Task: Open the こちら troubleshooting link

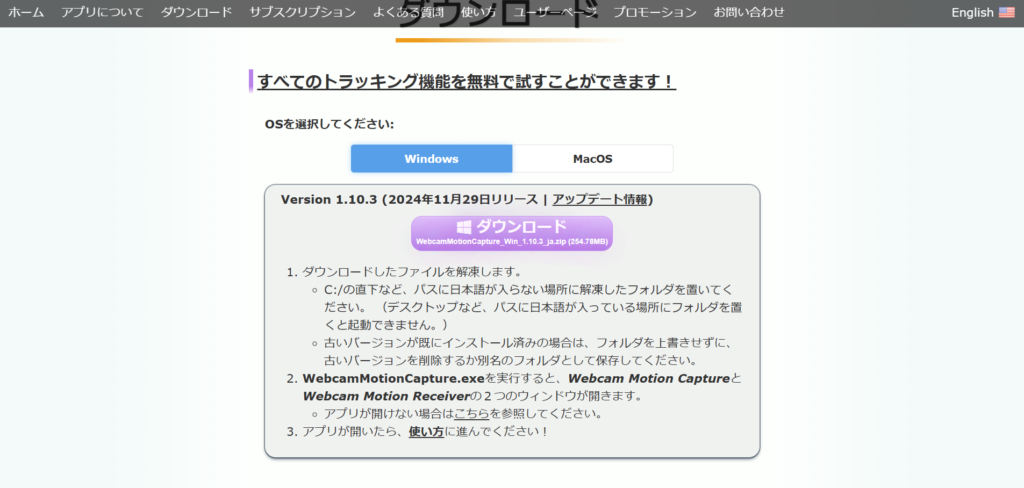Action: (x=472, y=414)
